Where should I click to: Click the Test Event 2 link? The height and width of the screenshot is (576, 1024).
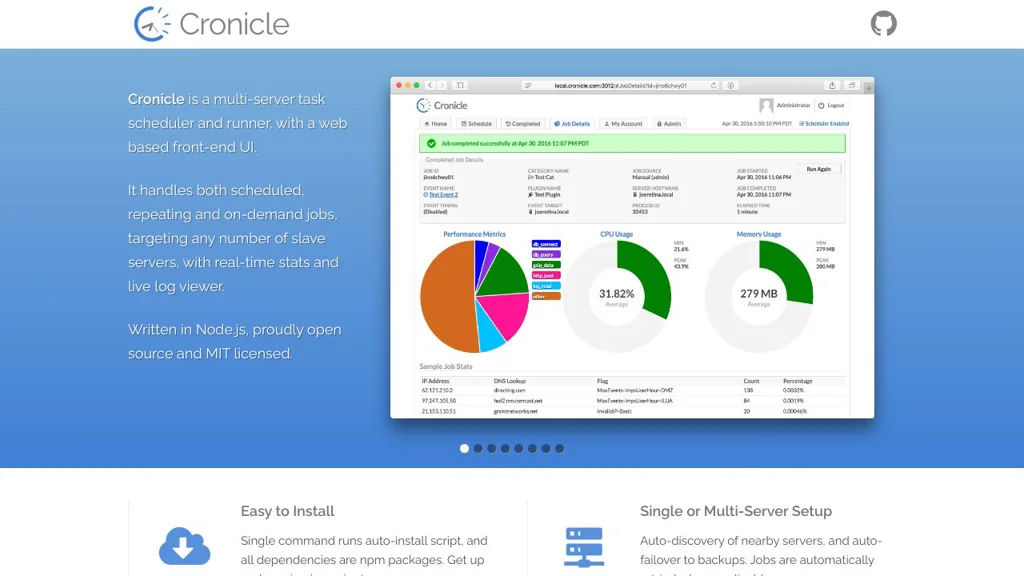pyautogui.click(x=443, y=195)
